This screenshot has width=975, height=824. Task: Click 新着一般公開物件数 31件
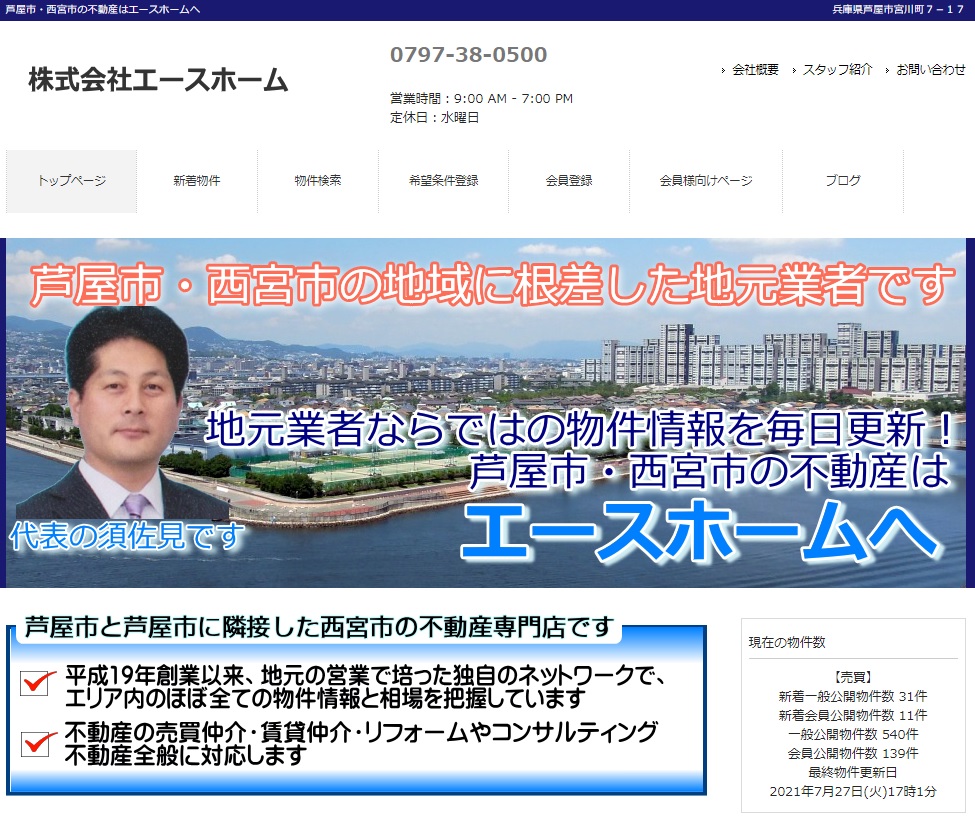[x=853, y=697]
